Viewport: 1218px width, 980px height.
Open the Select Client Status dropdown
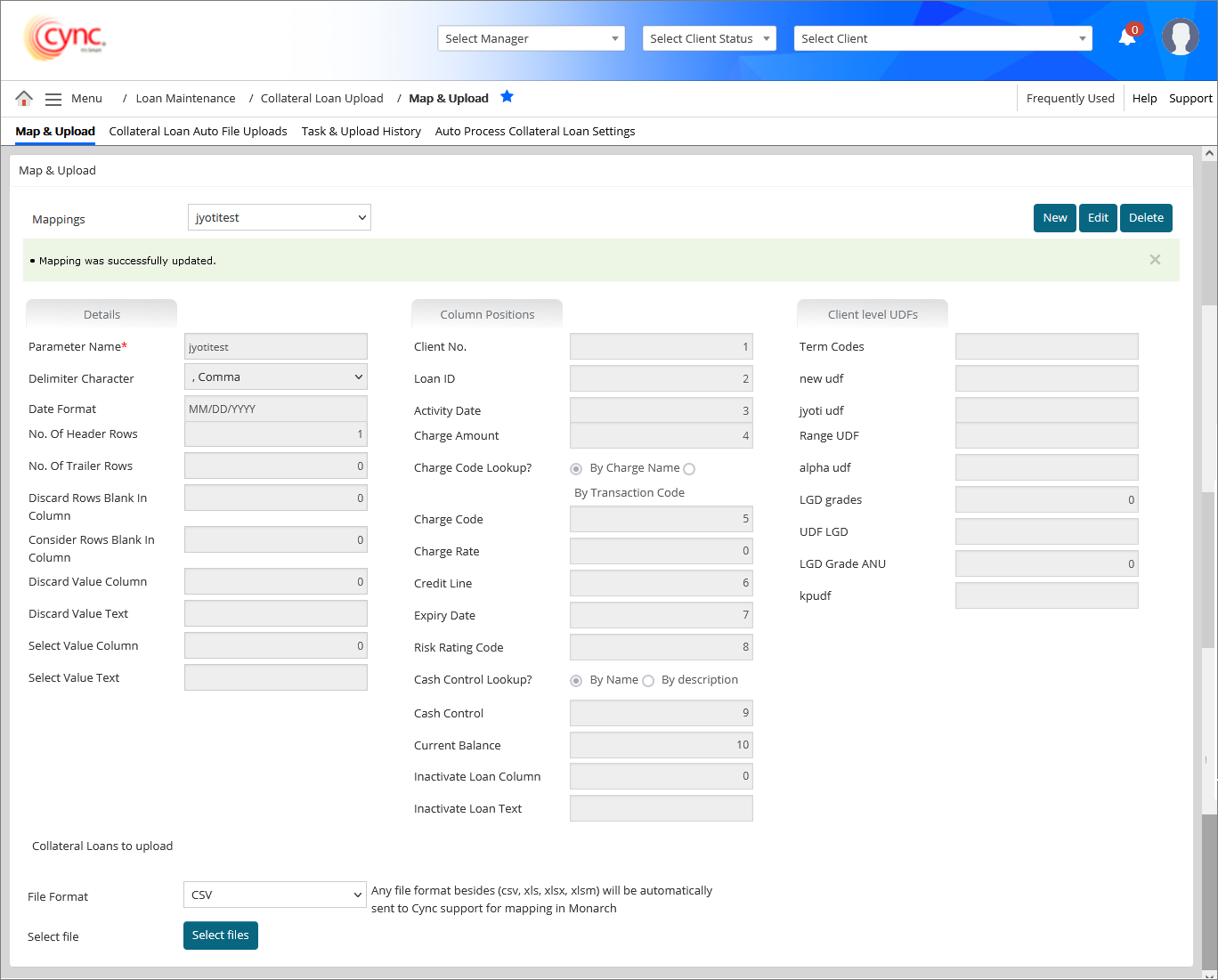pyautogui.click(x=709, y=38)
